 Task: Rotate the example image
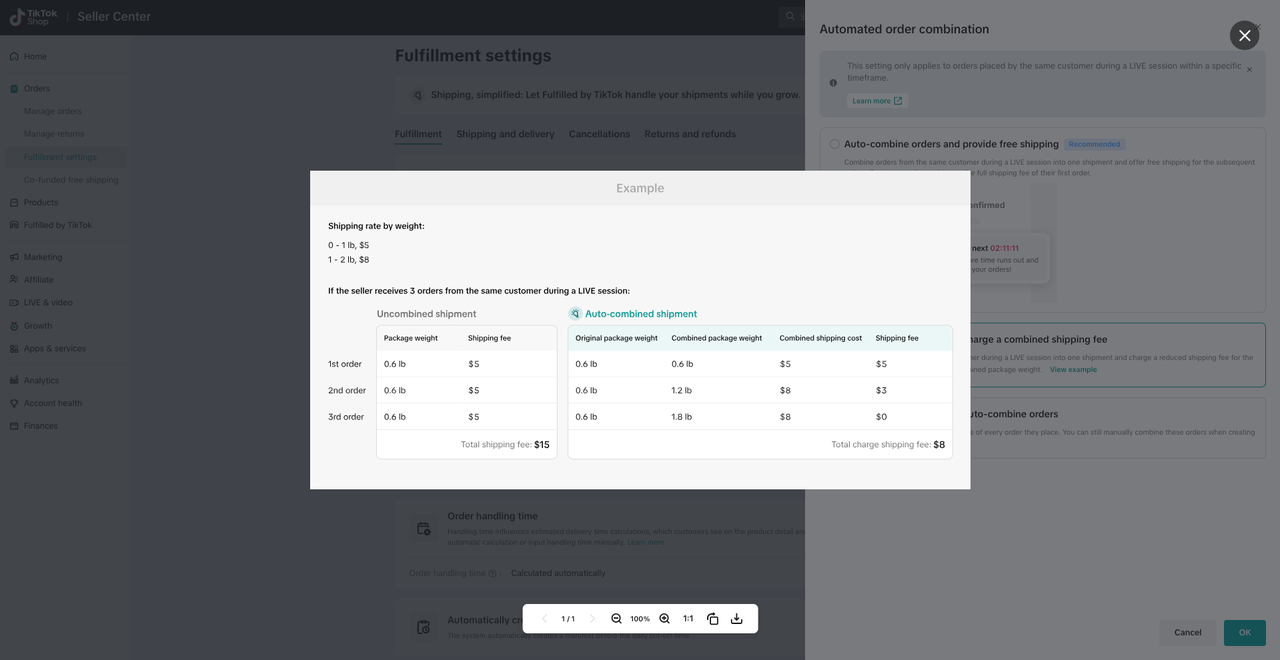713,619
